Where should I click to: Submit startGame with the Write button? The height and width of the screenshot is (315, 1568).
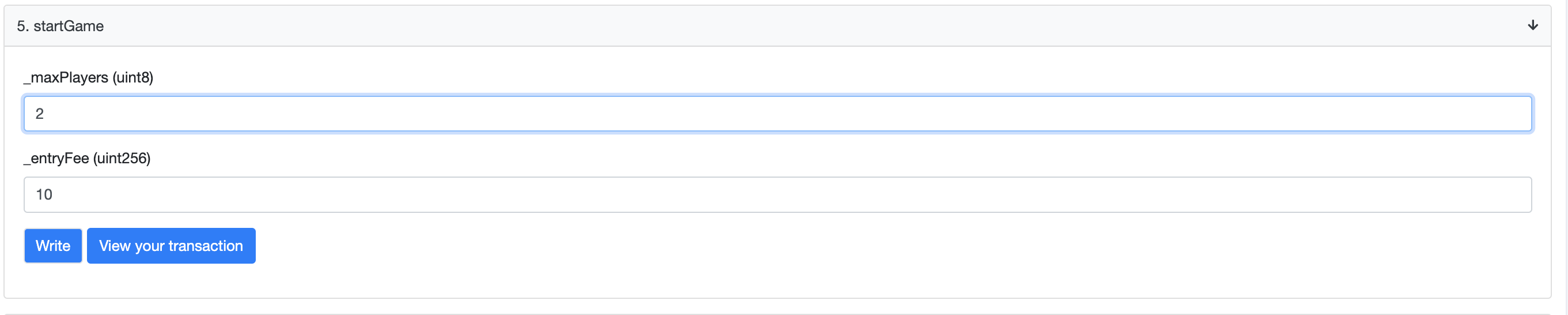53,246
